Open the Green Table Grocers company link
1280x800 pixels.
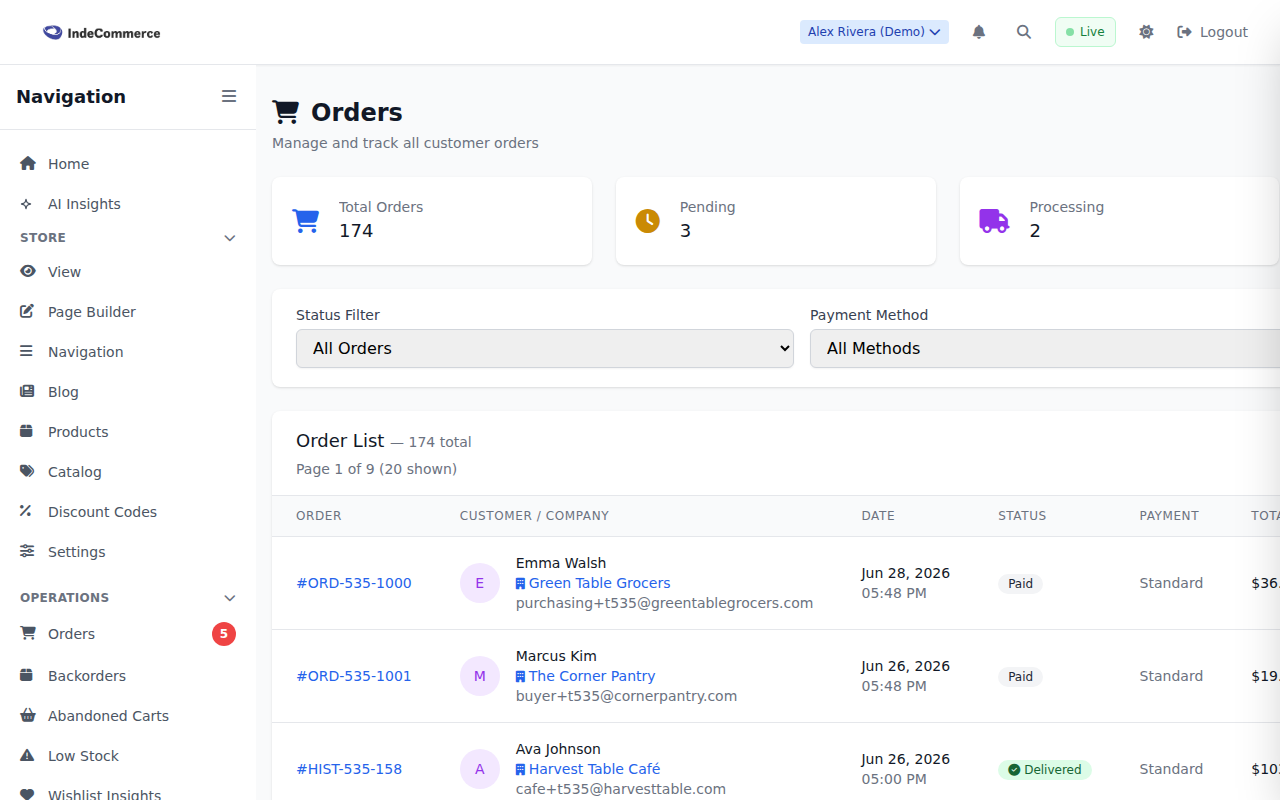pos(599,583)
